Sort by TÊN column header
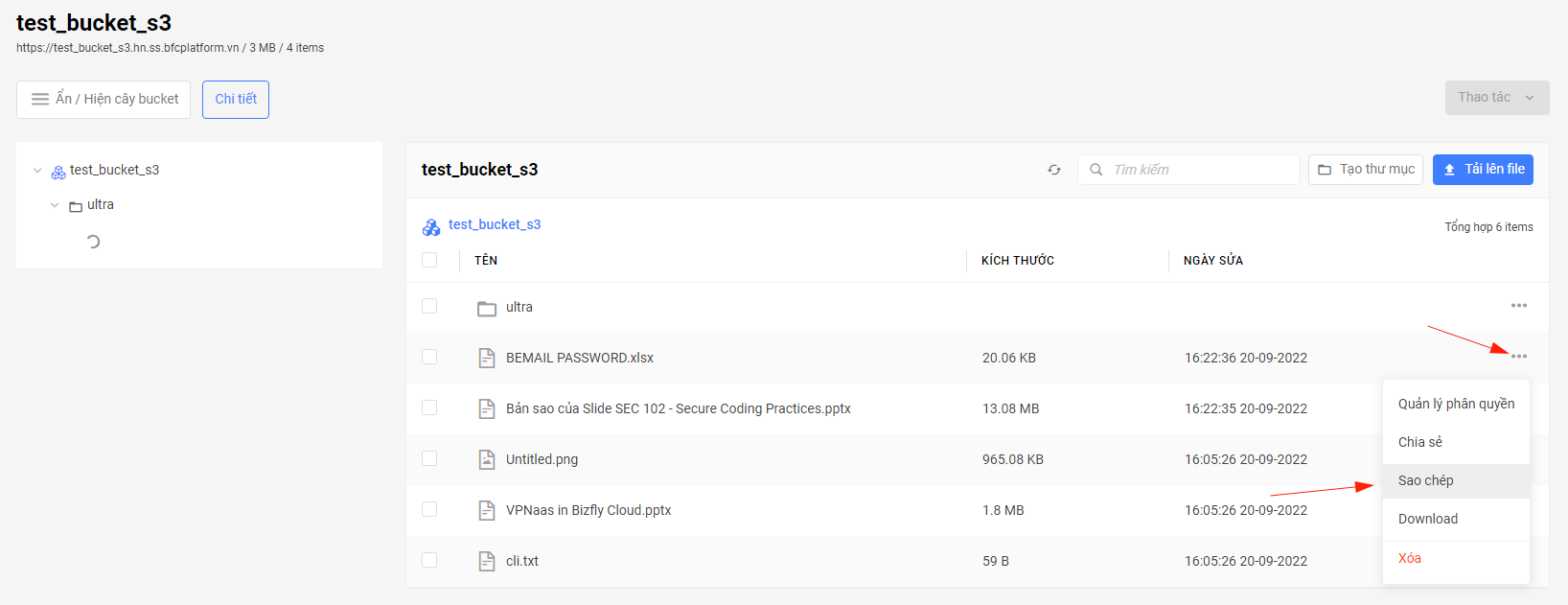Screen dimensions: 1568x605 pyautogui.click(x=486, y=261)
